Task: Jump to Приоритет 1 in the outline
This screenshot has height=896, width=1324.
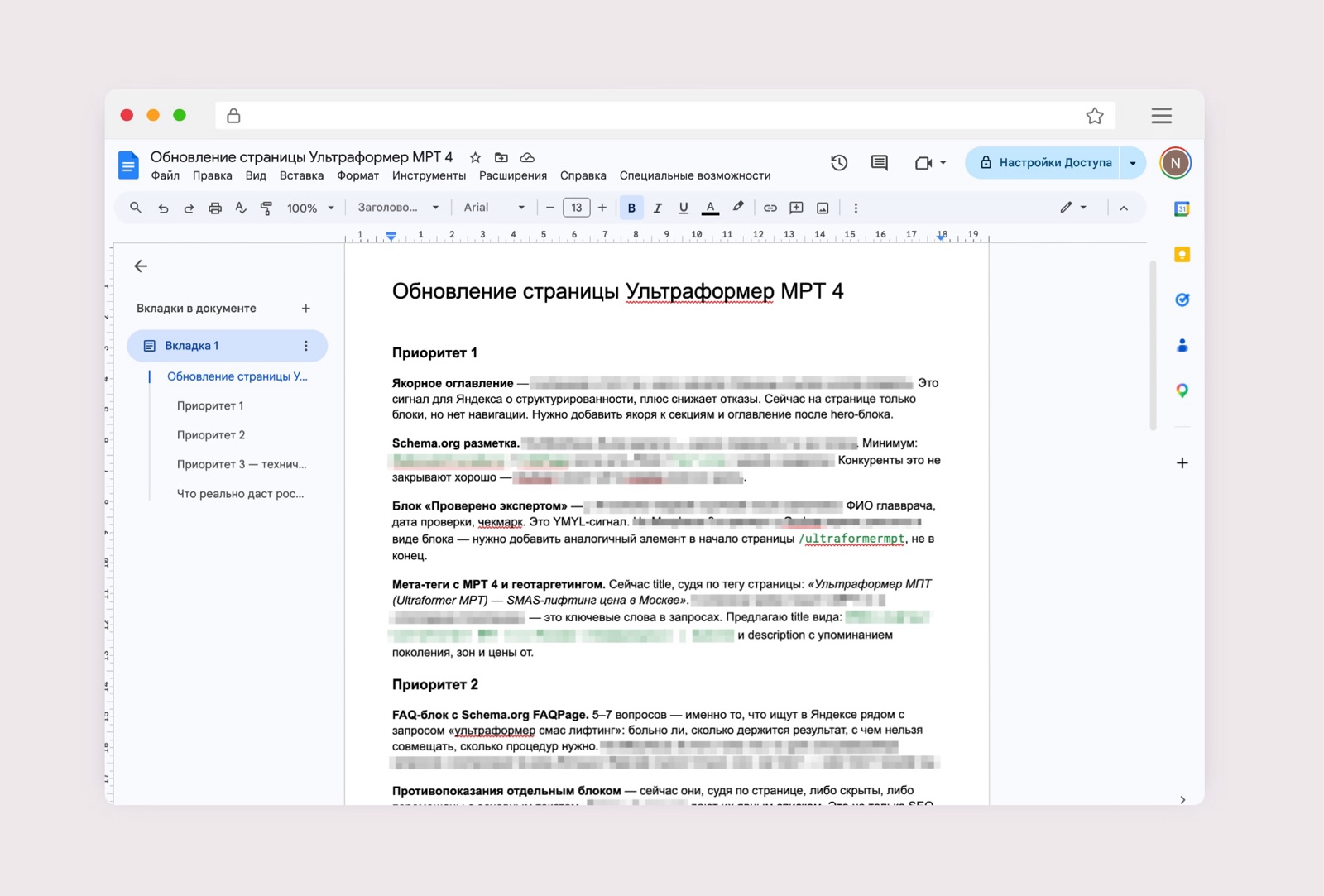Action: point(210,406)
